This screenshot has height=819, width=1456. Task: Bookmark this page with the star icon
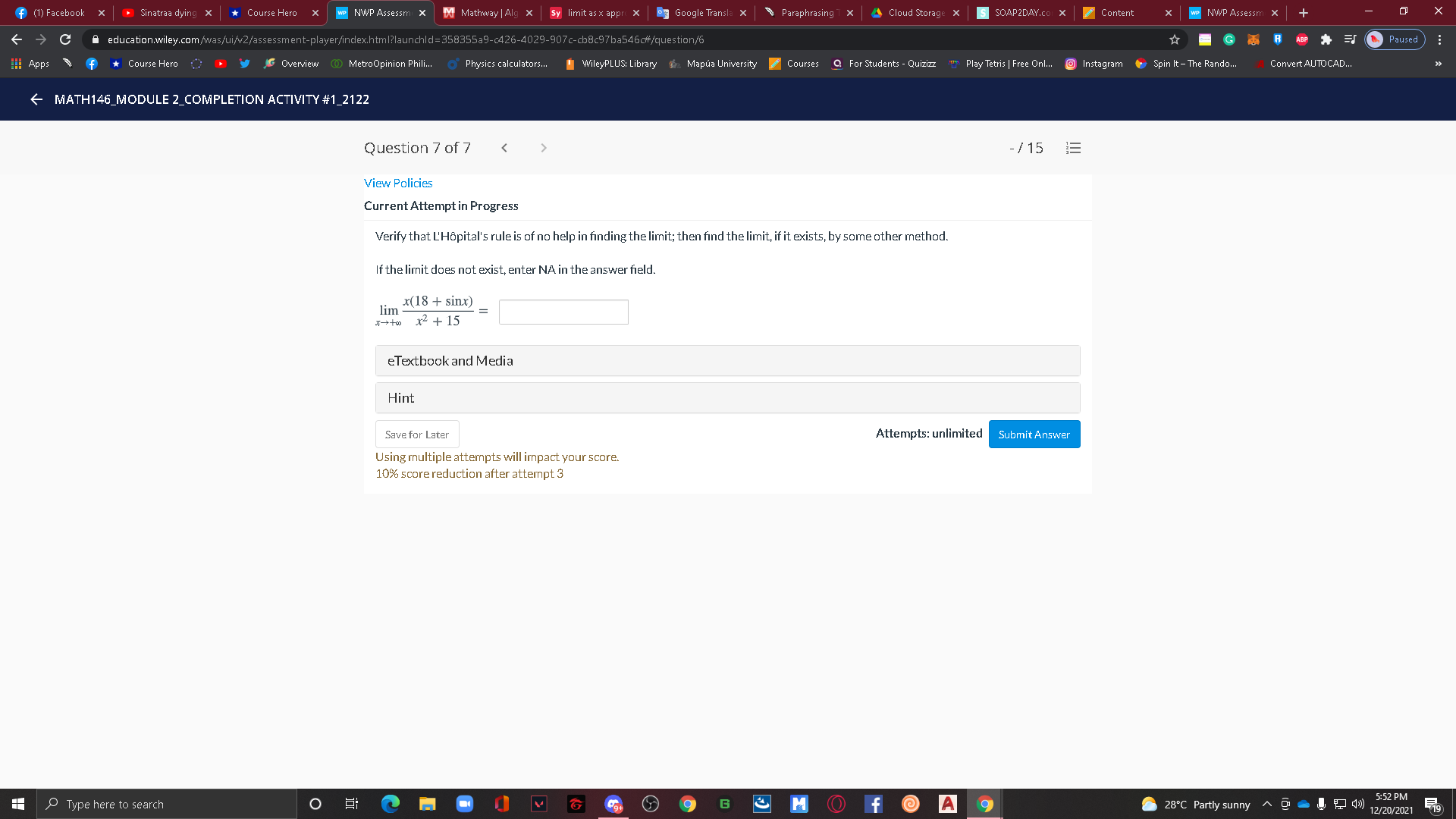click(1175, 39)
